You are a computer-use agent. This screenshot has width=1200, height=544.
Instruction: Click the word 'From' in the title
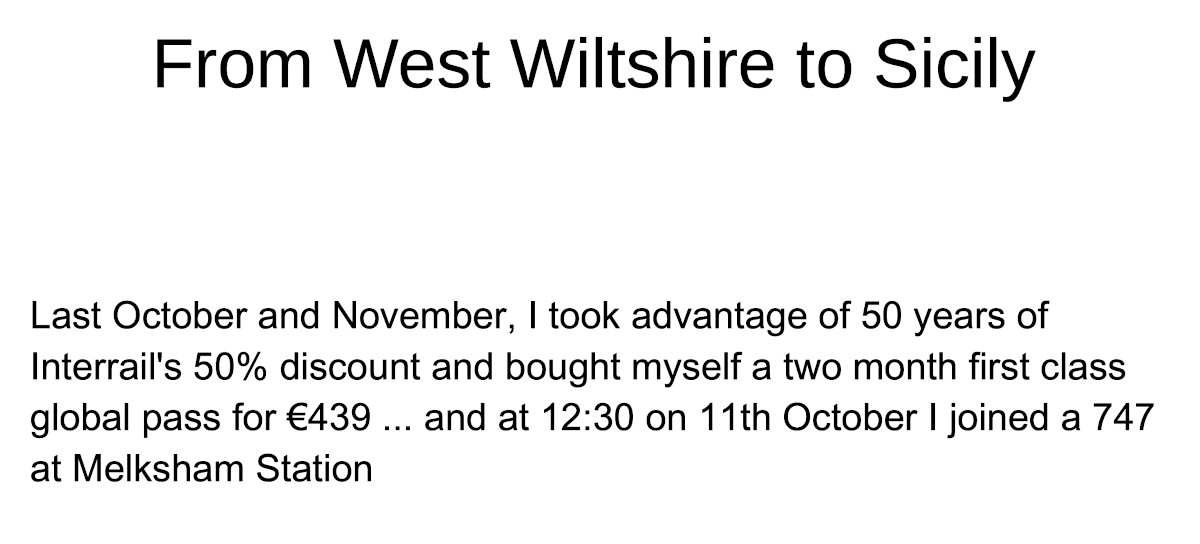point(236,62)
